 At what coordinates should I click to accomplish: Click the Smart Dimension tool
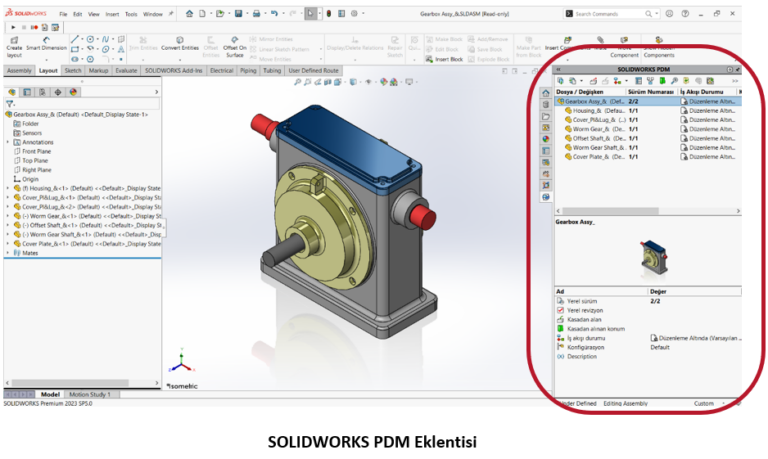46,42
